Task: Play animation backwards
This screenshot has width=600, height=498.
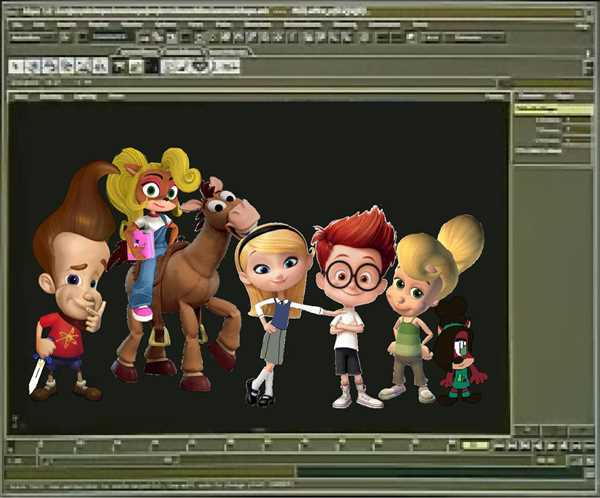Action: coord(538,446)
